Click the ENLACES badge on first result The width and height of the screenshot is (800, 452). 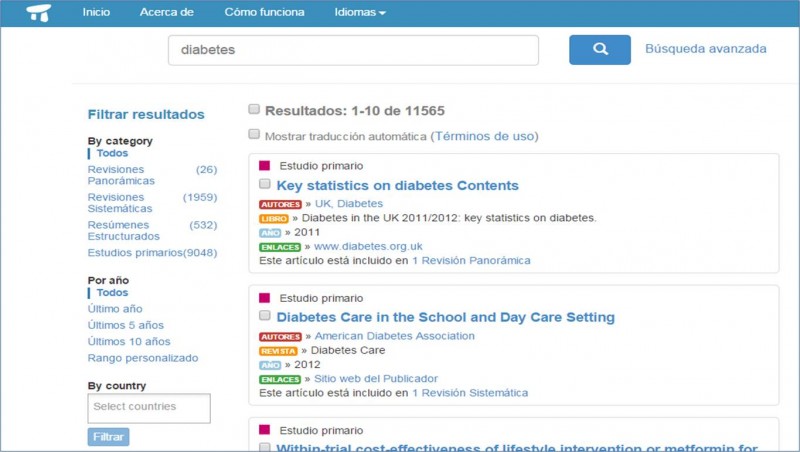click(x=280, y=247)
